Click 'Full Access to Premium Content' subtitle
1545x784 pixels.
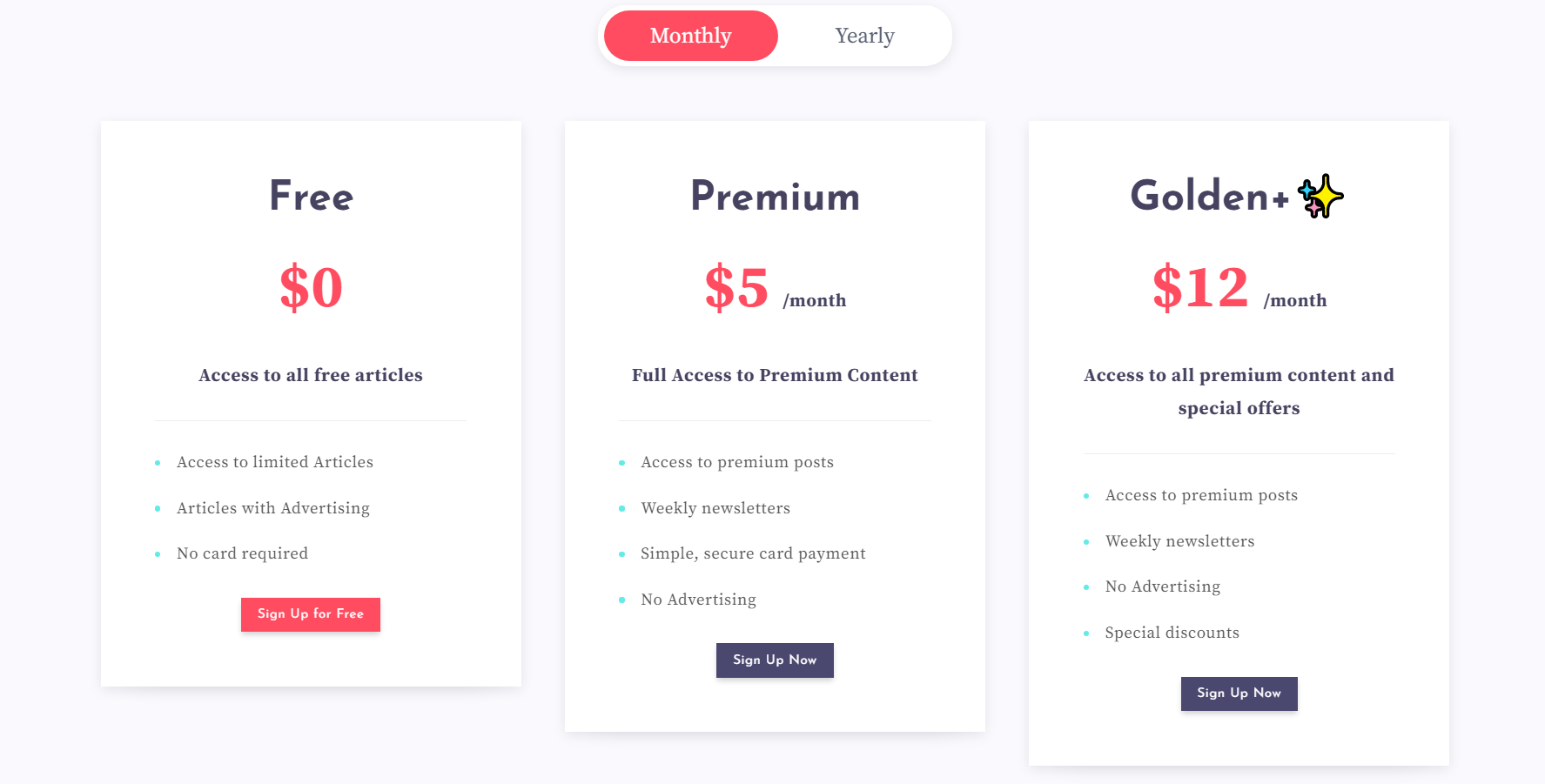(775, 375)
